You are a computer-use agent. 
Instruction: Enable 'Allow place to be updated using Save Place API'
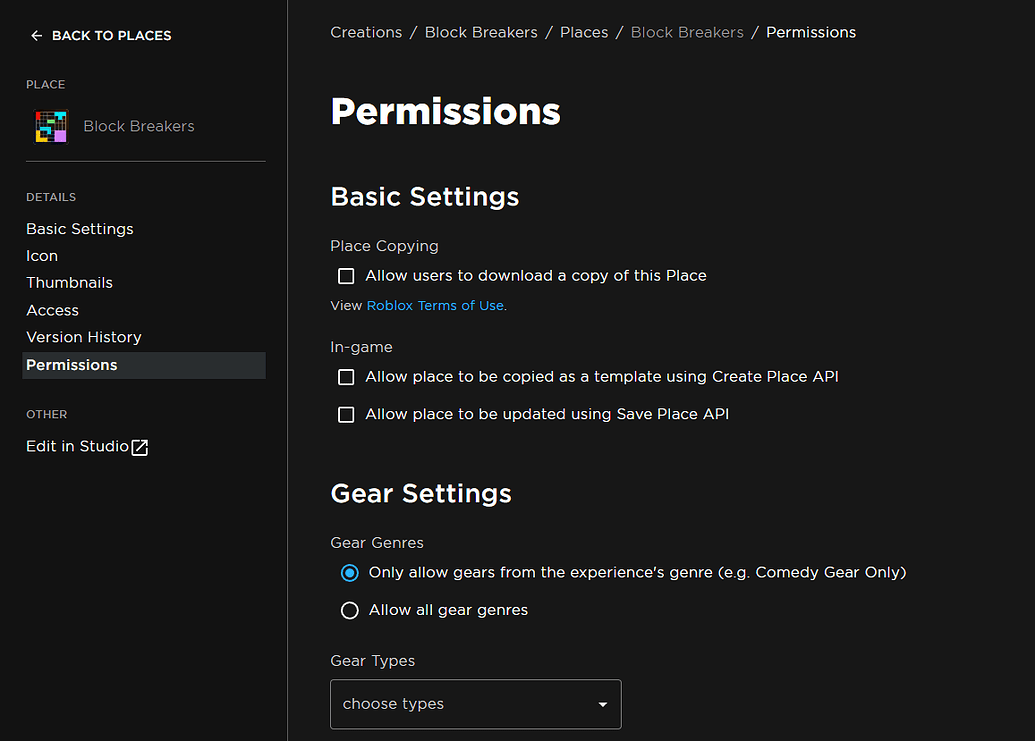(x=346, y=413)
